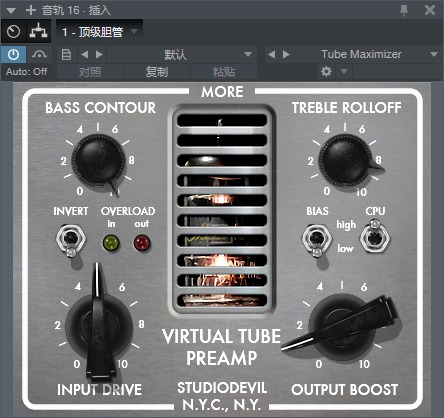Click the red overload out LED
Viewport: 444px width, 418px height.
(x=142, y=243)
